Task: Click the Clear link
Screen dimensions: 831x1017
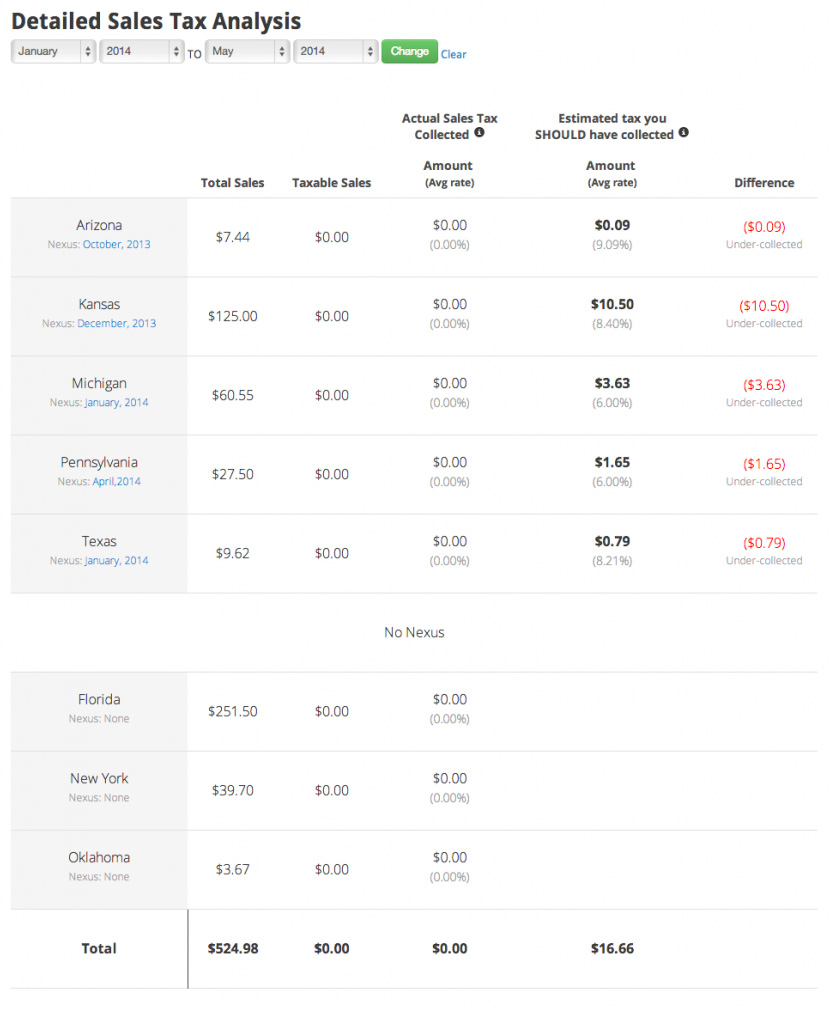Action: (453, 54)
